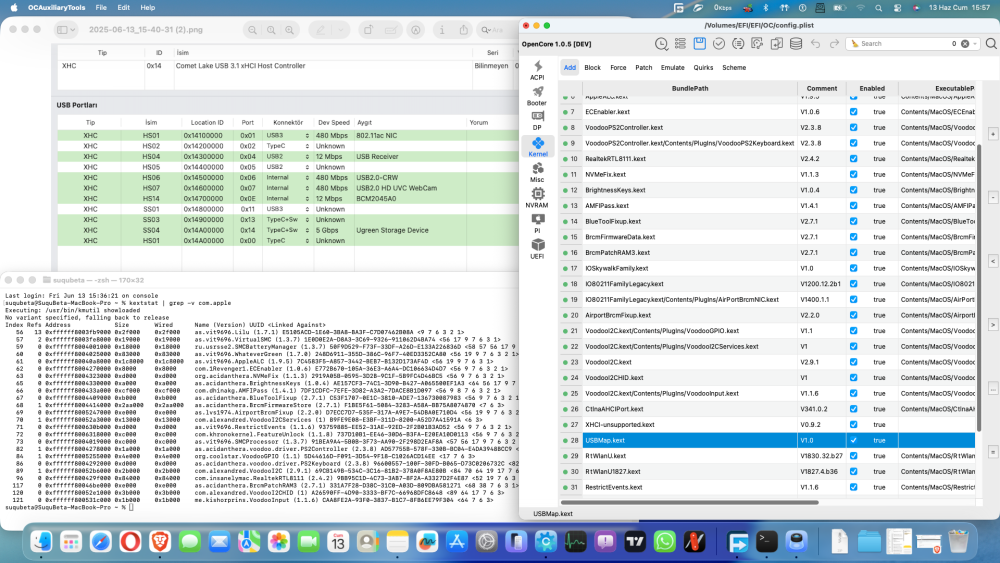Click the magnifier find icon beside search box
The width and height of the screenshot is (1000, 563).
click(x=990, y=43)
